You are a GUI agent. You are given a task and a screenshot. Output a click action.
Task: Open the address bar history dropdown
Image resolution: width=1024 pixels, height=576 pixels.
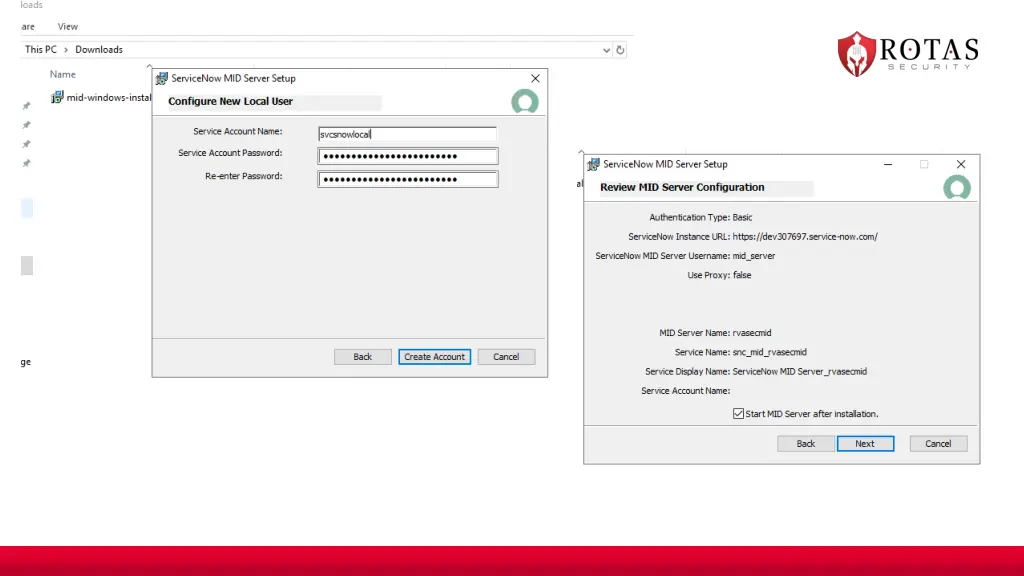click(x=606, y=50)
